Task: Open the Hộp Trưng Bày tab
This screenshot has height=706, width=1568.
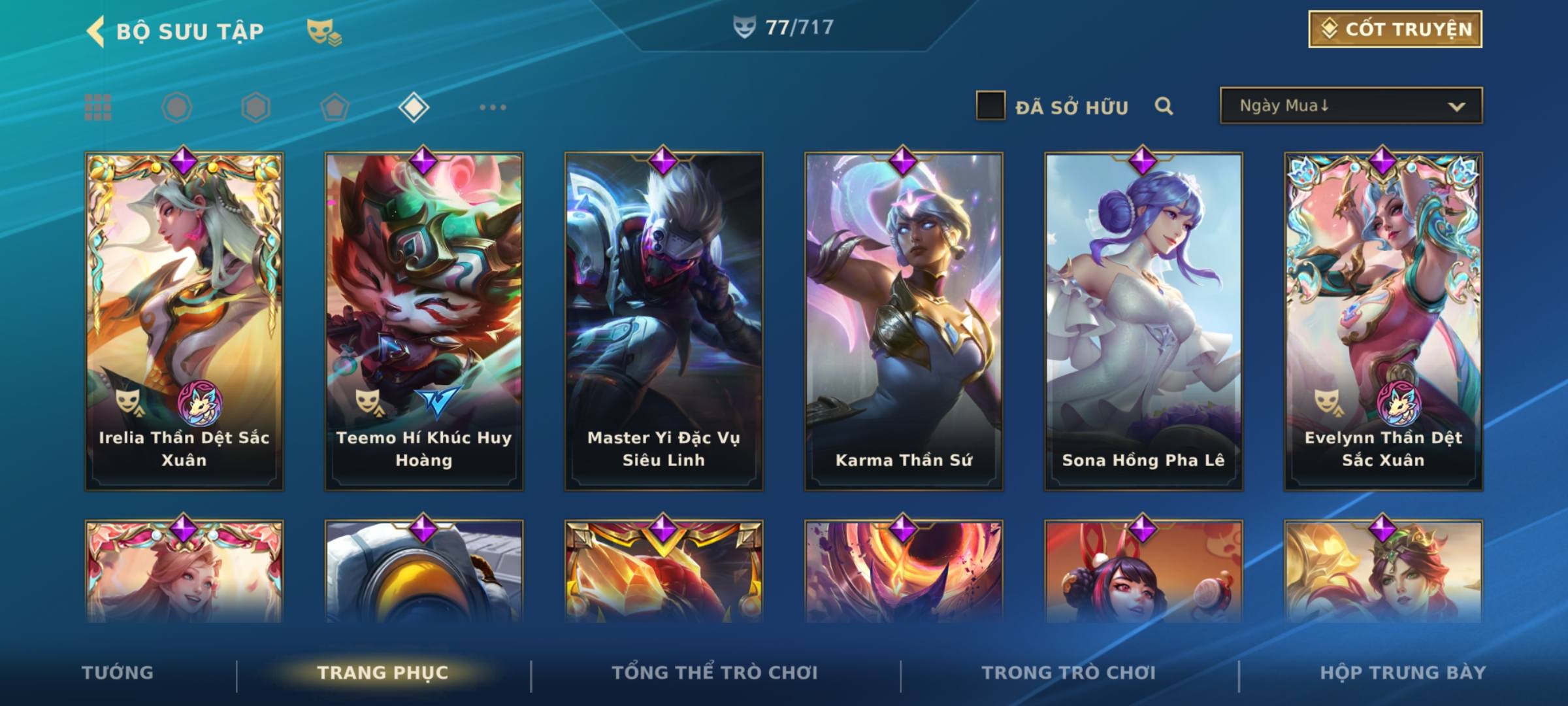Action: [1403, 673]
